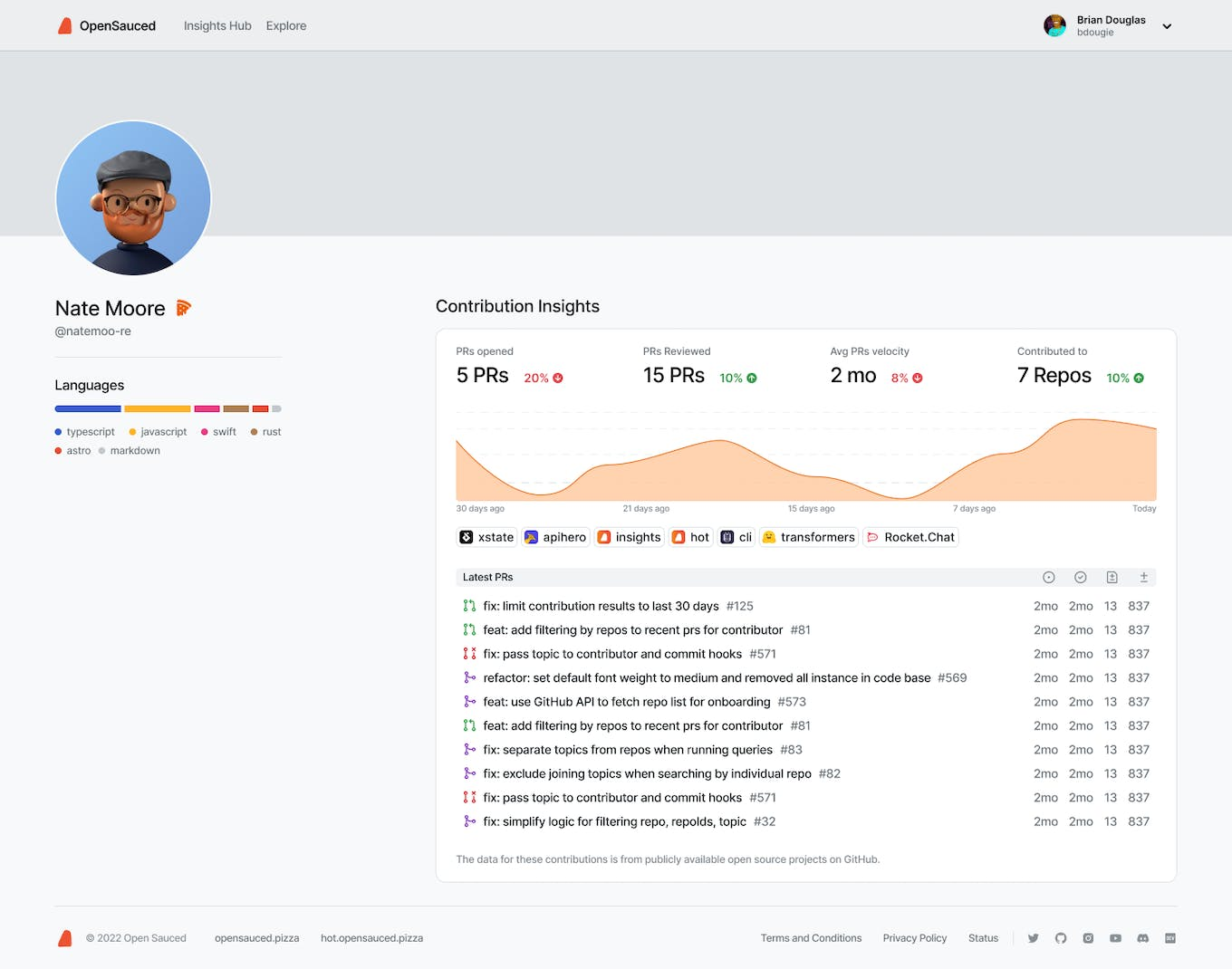The image size is (1232, 969).
Task: Click the Discord icon in the footer
Action: [1142, 938]
